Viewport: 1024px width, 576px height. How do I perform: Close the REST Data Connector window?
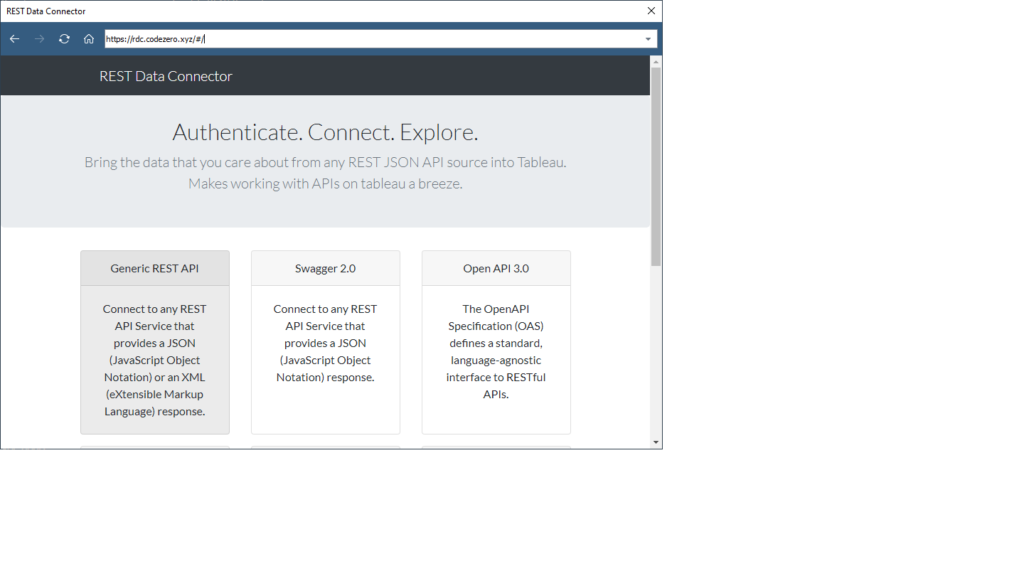pos(651,11)
